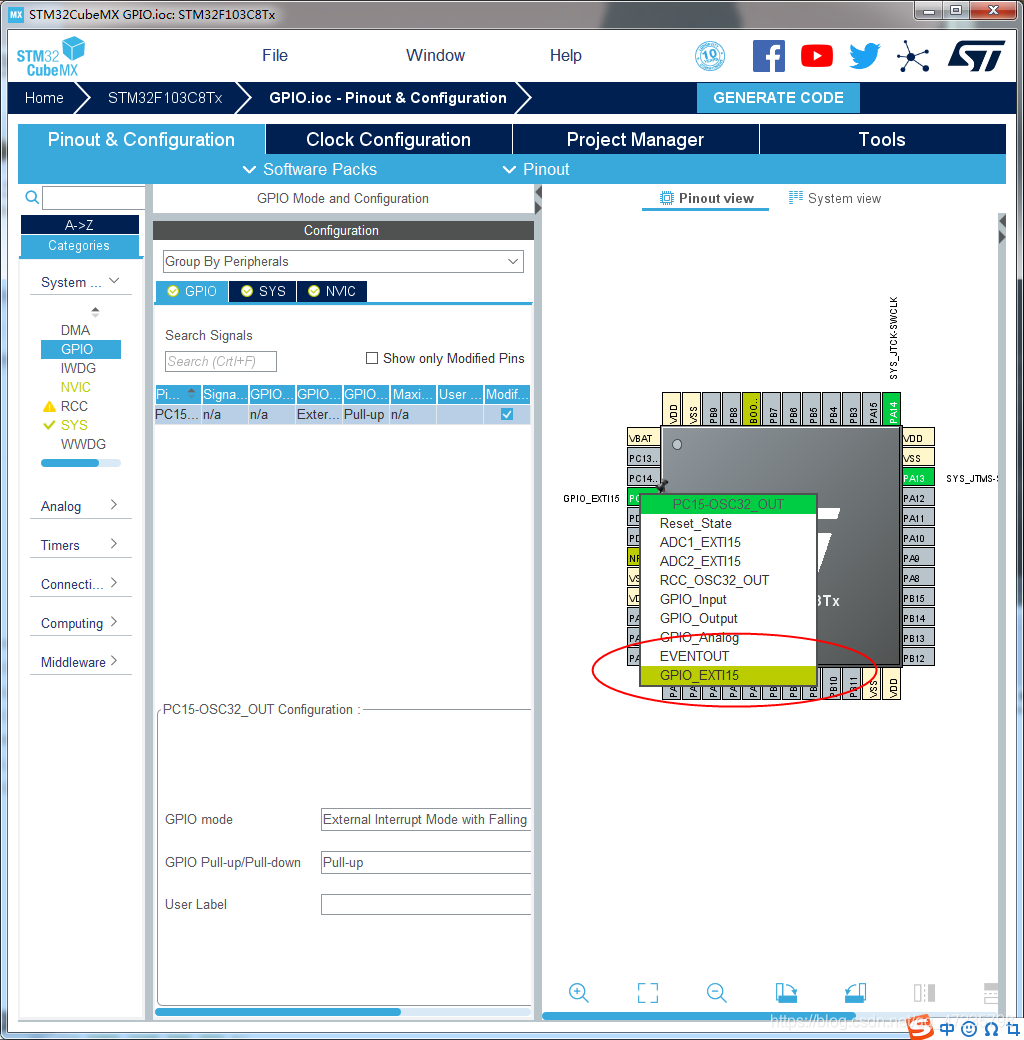Open the GPIO Pull-up/Pull-down combo box
This screenshot has width=1024, height=1040.
(x=426, y=862)
